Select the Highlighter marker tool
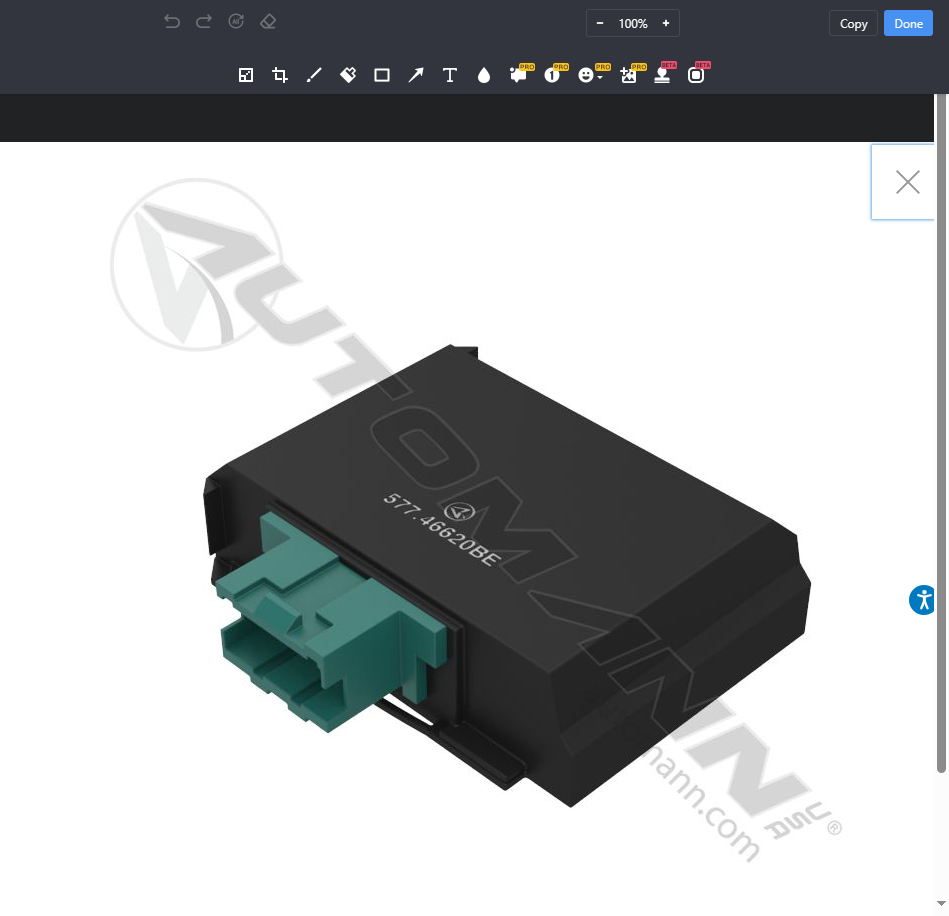The image size is (949, 916). pos(348,75)
